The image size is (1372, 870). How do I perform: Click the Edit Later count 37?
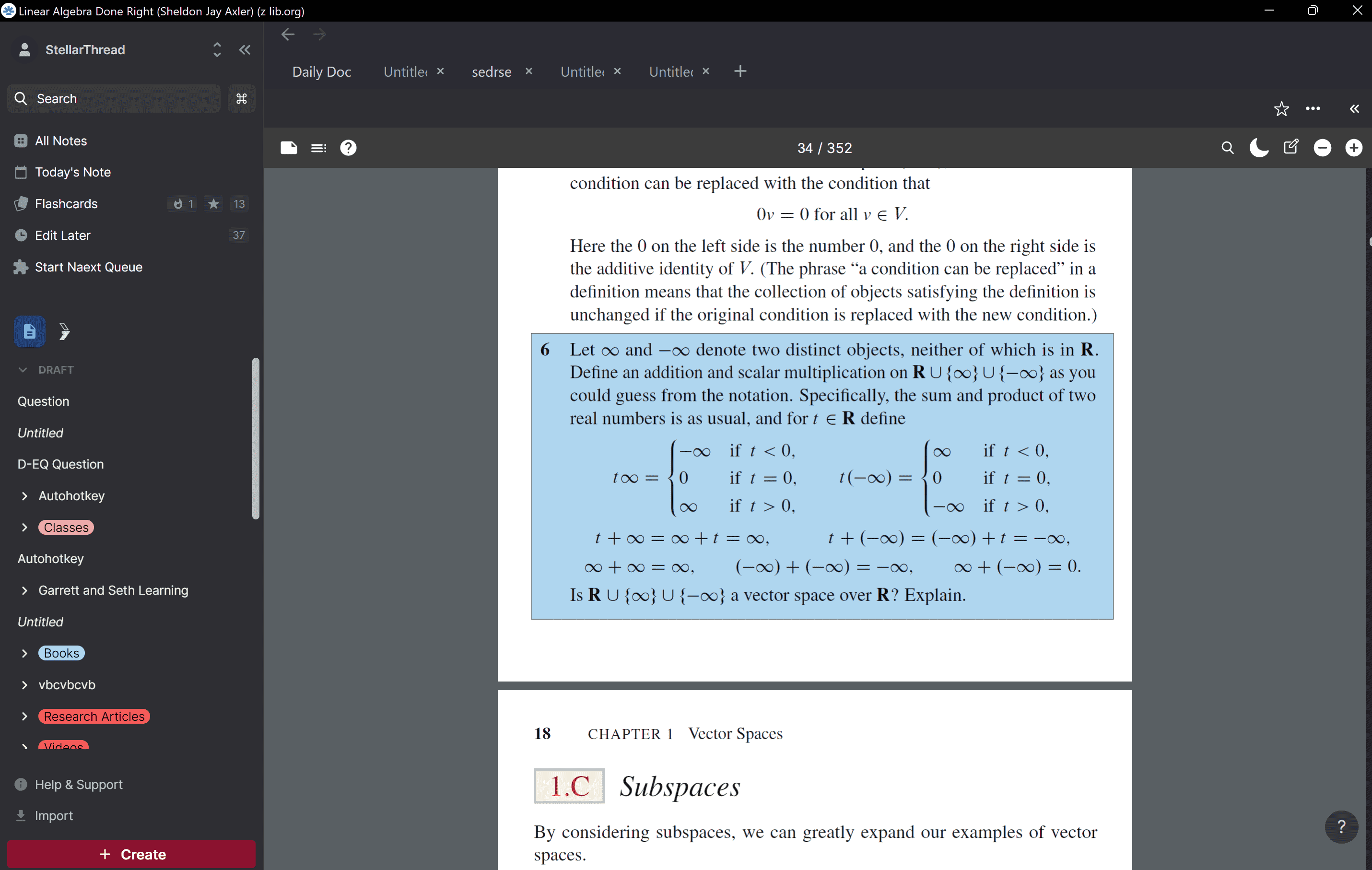239,235
